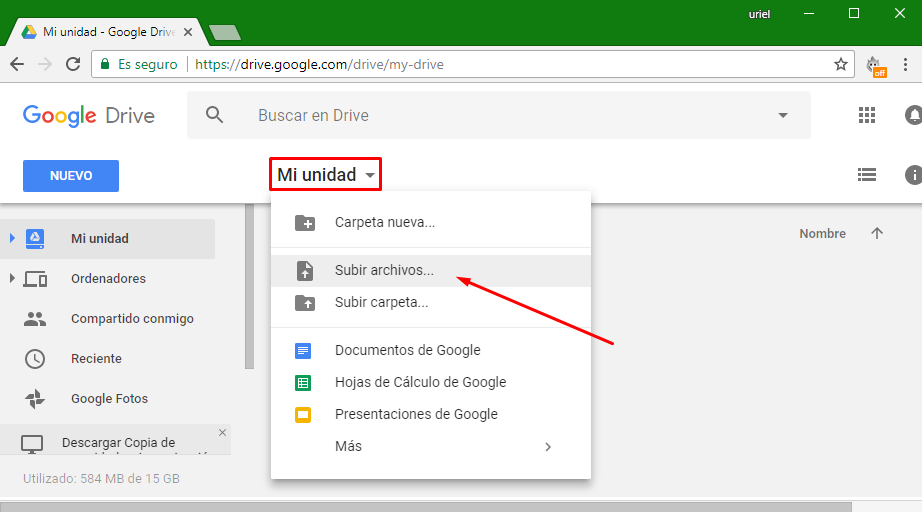
Task: Choose Carpeta nueva from the menu
Action: [x=431, y=223]
